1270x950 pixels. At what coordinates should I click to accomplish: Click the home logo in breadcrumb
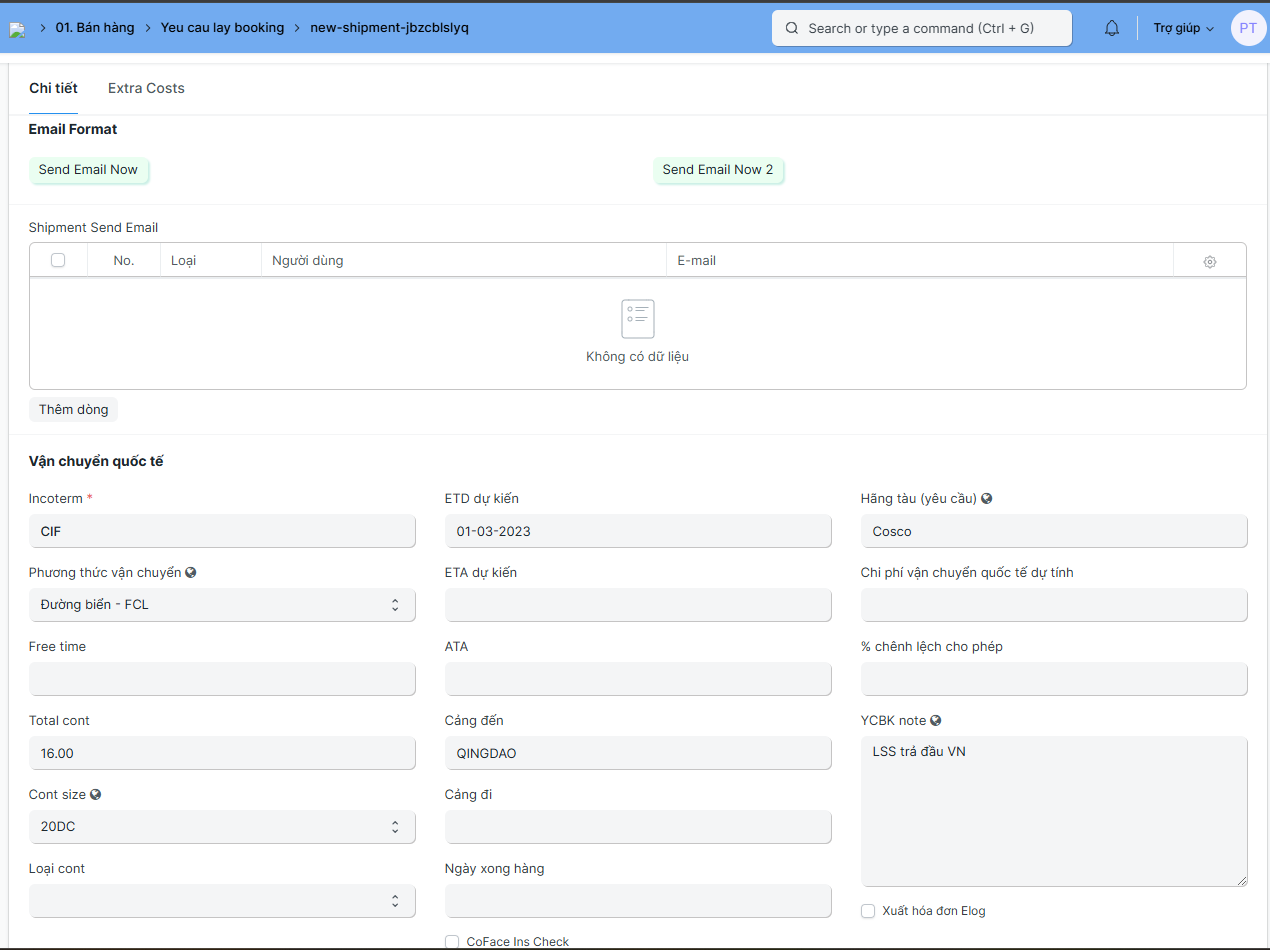[17, 29]
